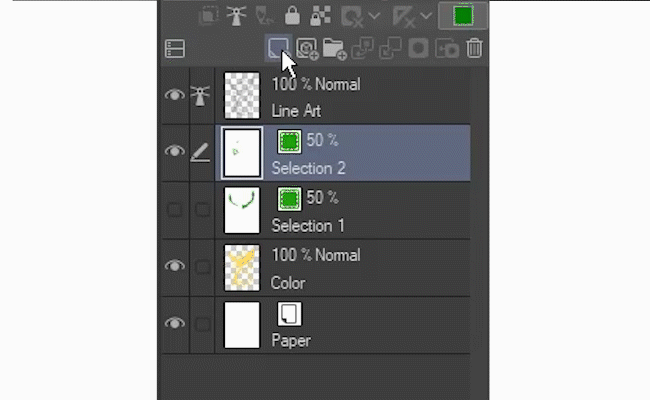
Task: Click the New Raster Layer icon
Action: point(279,47)
